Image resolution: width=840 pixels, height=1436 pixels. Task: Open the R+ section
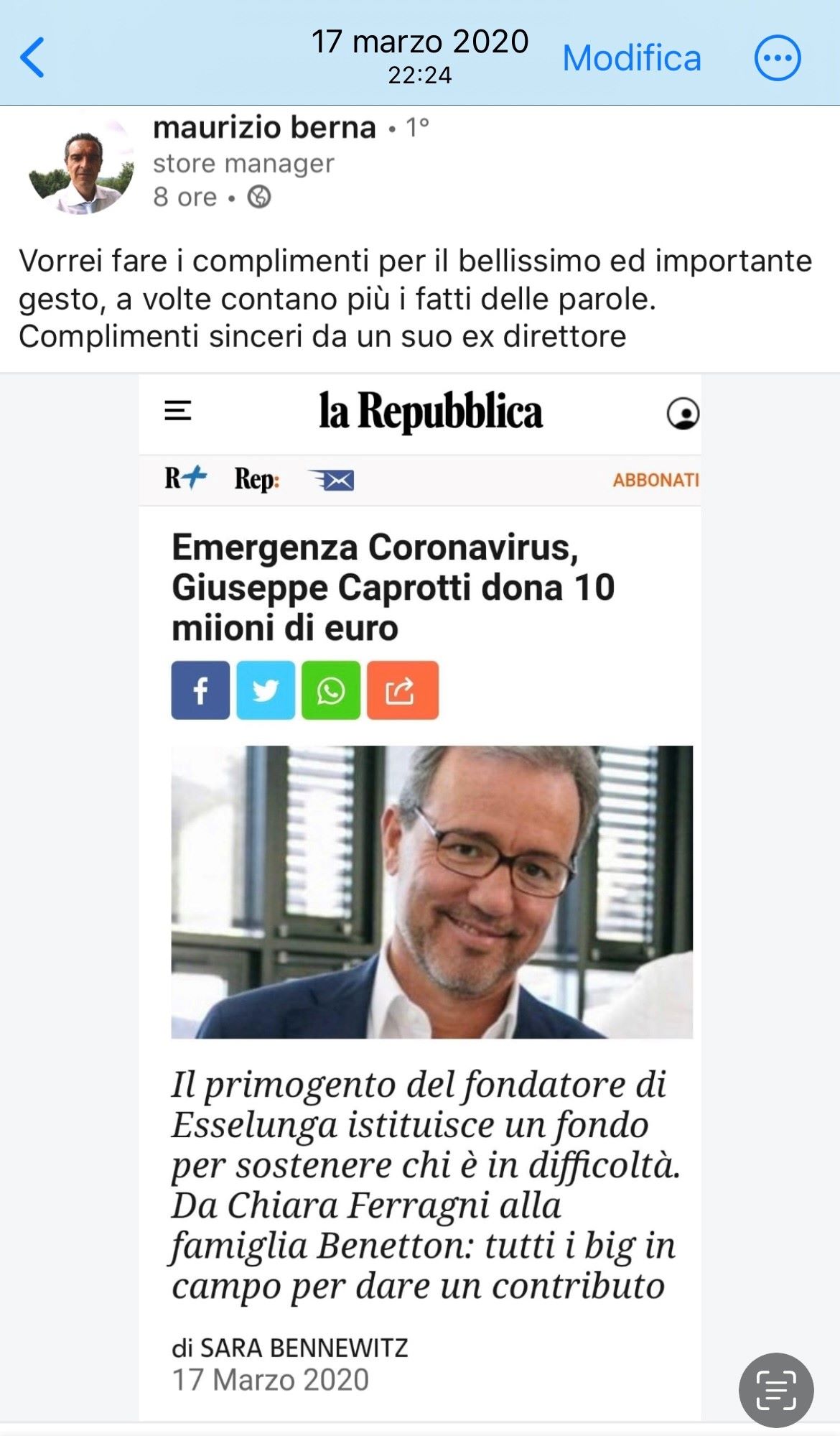[x=185, y=478]
